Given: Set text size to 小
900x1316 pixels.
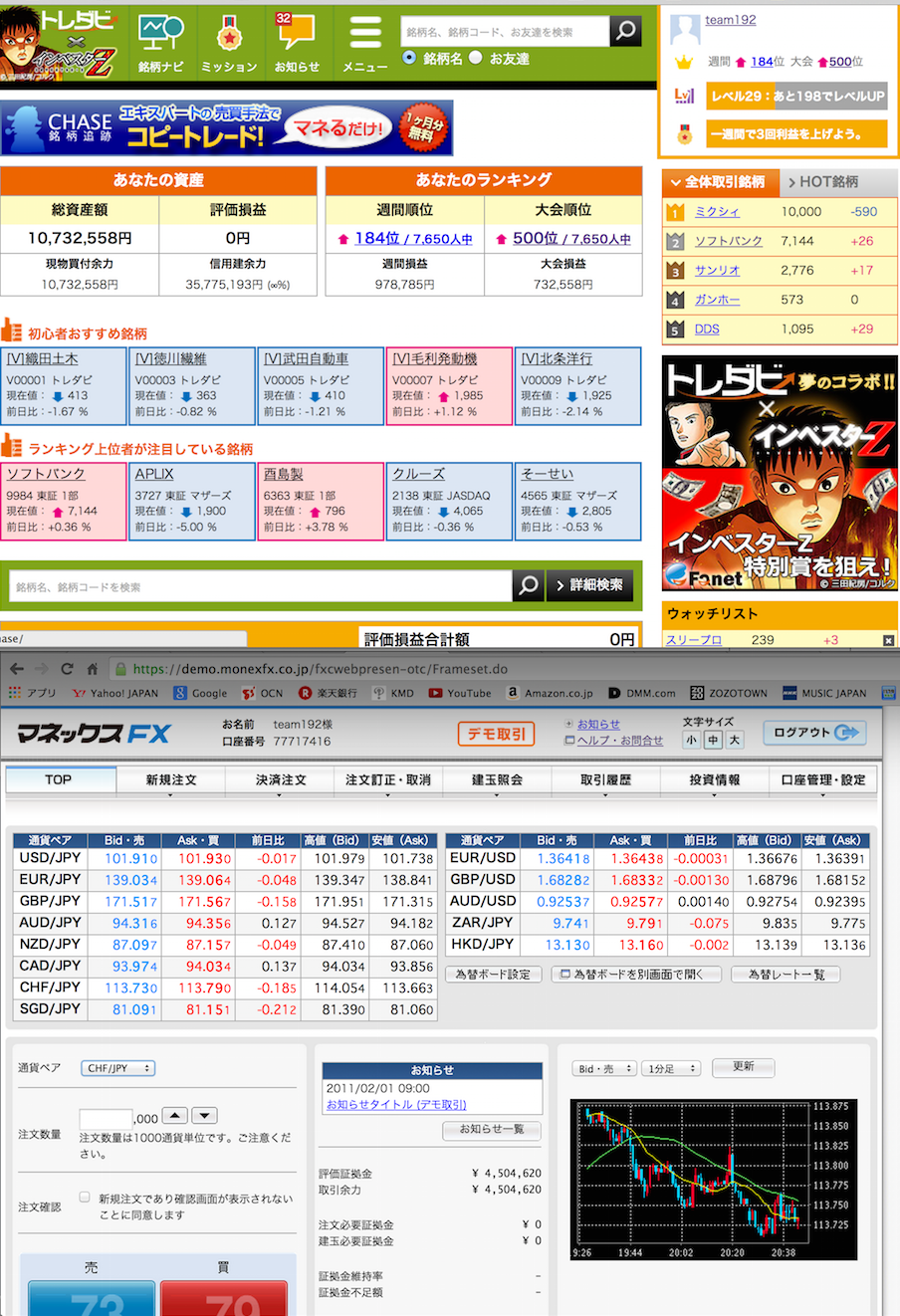Looking at the screenshot, I should 692,740.
